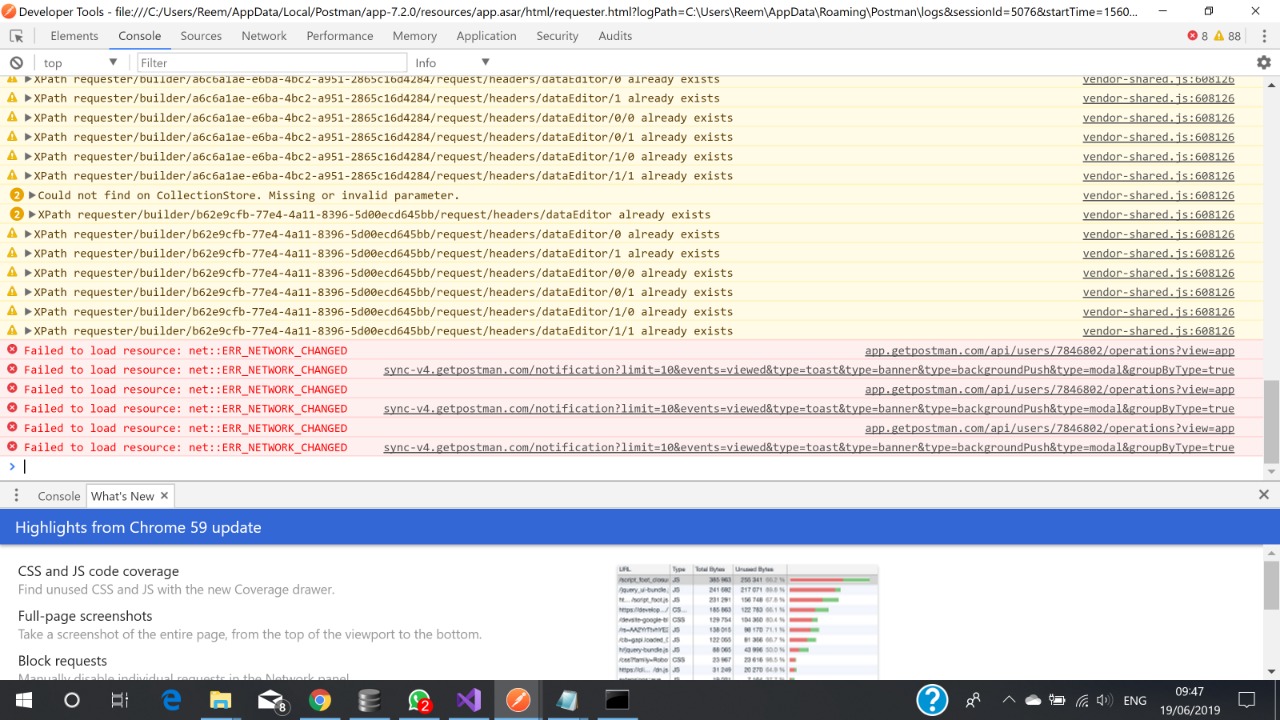Open File Explorer from the taskbar
The image size is (1280, 720).
[x=220, y=700]
